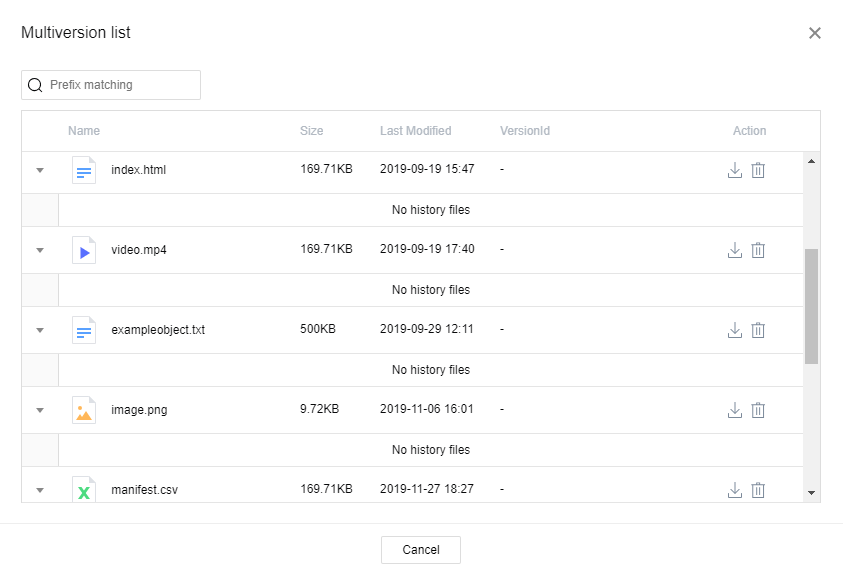Delete the video.mp4 file
Image resolution: width=843 pixels, height=574 pixels.
(758, 250)
